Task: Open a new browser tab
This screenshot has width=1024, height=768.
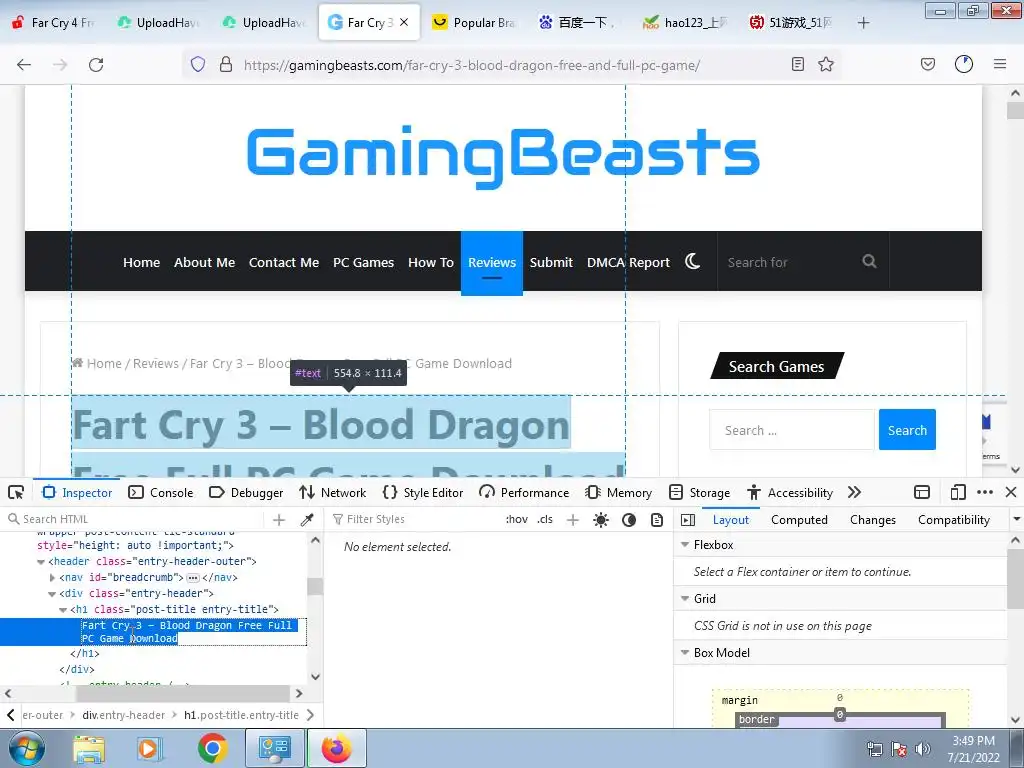Action: tap(863, 23)
